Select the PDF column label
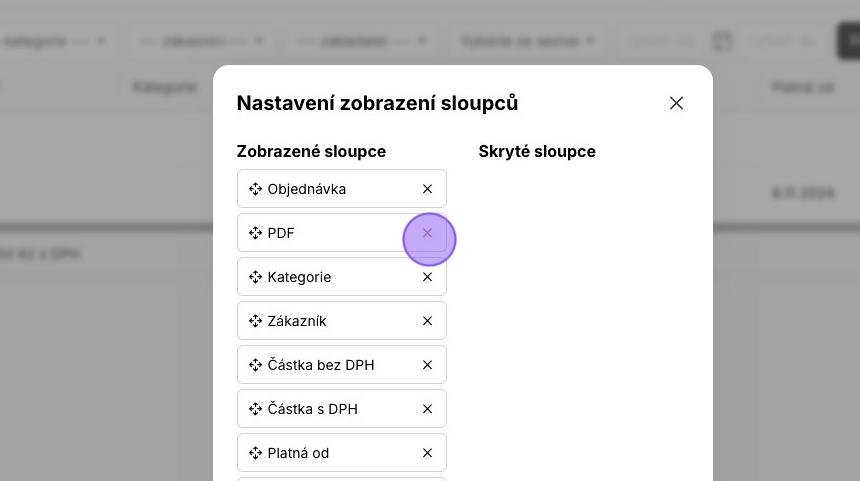This screenshot has height=481, width=860. pos(281,233)
